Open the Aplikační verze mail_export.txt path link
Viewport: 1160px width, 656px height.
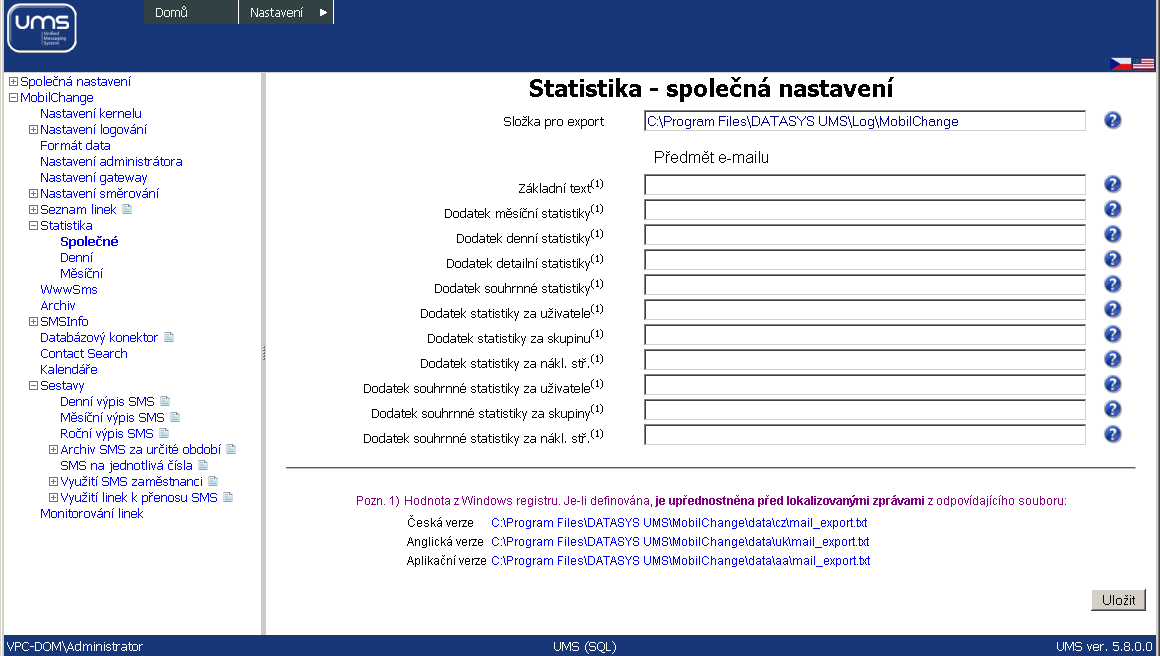[x=681, y=561]
